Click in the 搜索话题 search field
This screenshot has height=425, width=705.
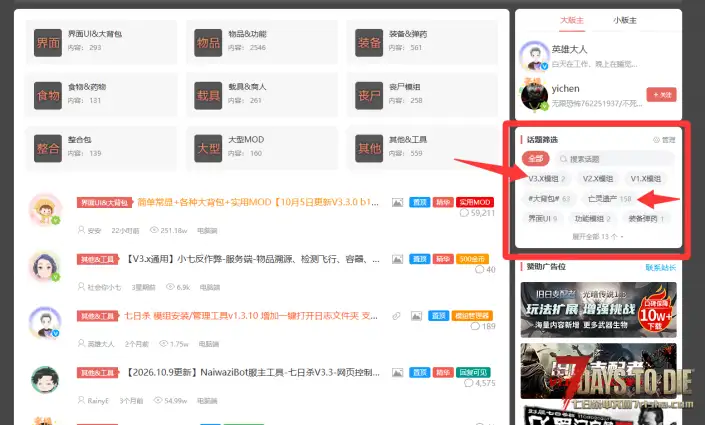615,159
